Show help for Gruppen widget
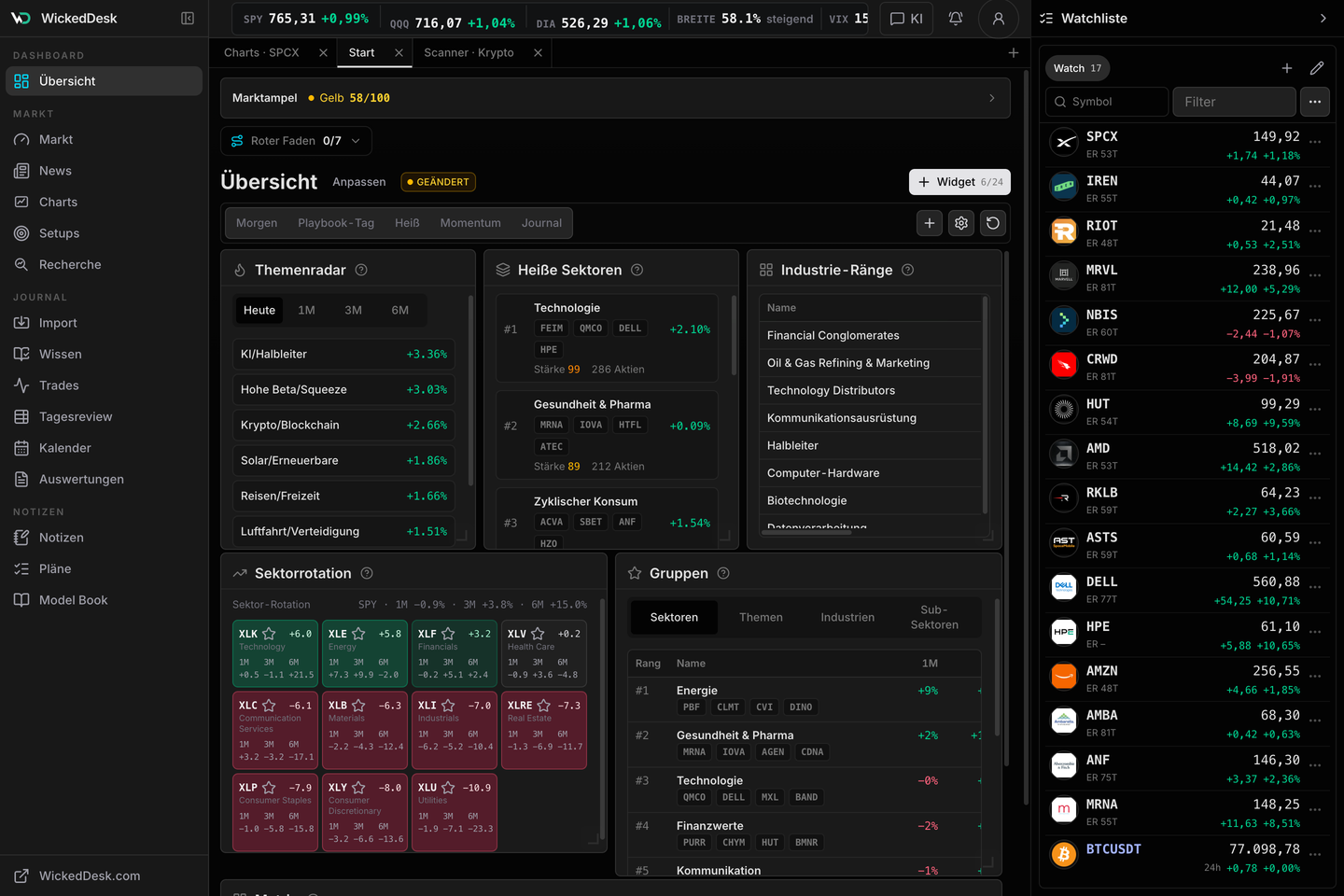This screenshot has height=896, width=1344. point(723,573)
